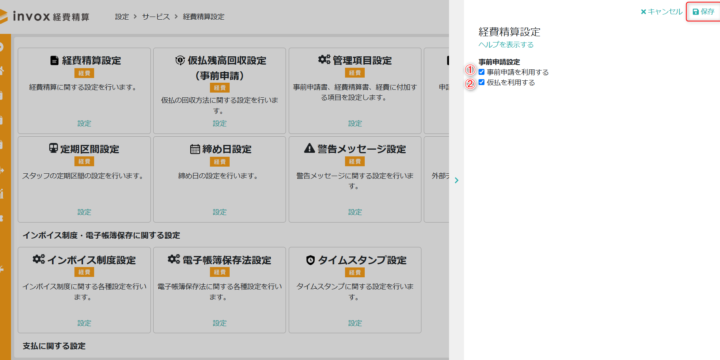Click the 電子帳簿保存法設定 card title
Screen dimensions: 720x360
point(227,260)
